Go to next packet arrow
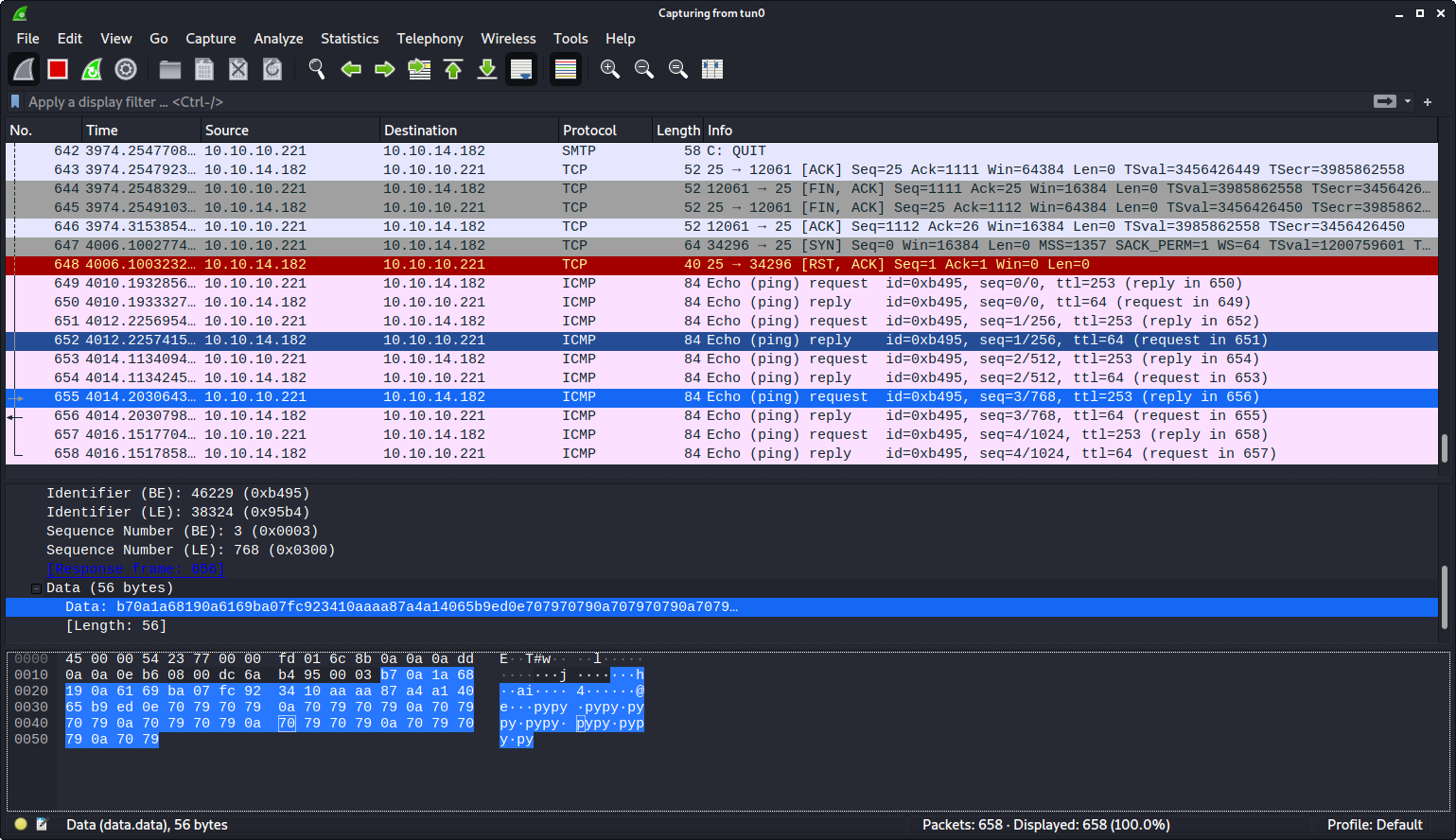1456x840 pixels. [385, 69]
